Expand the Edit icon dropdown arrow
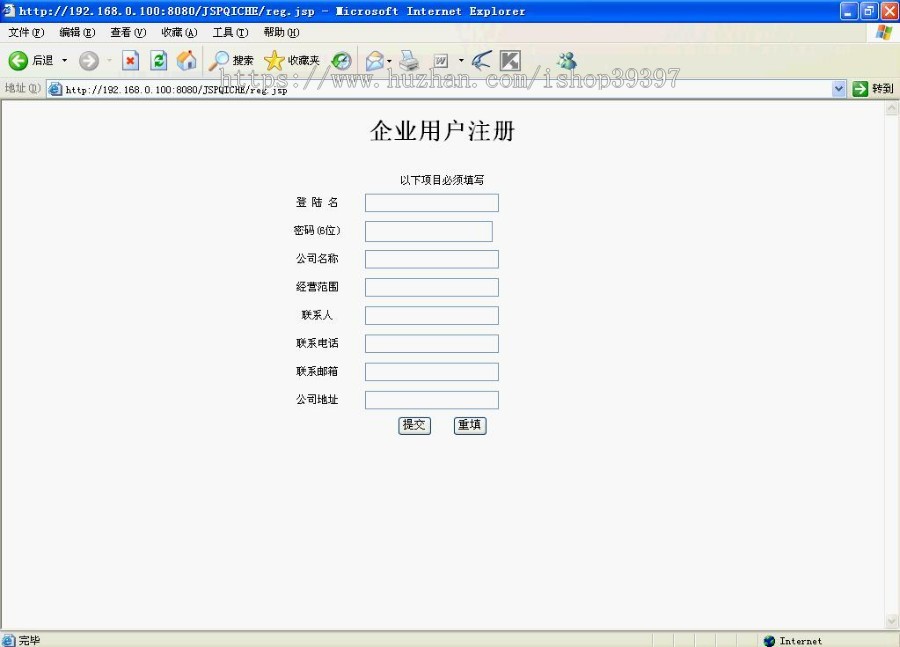900x647 pixels. (461, 60)
